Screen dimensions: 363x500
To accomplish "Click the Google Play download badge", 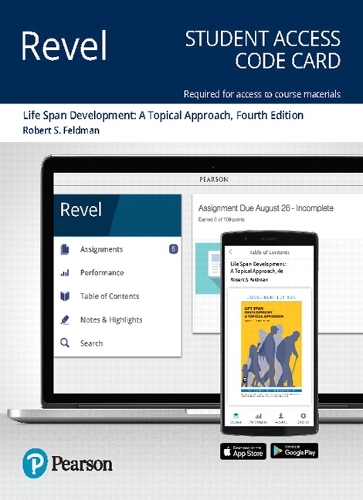I will (294, 451).
